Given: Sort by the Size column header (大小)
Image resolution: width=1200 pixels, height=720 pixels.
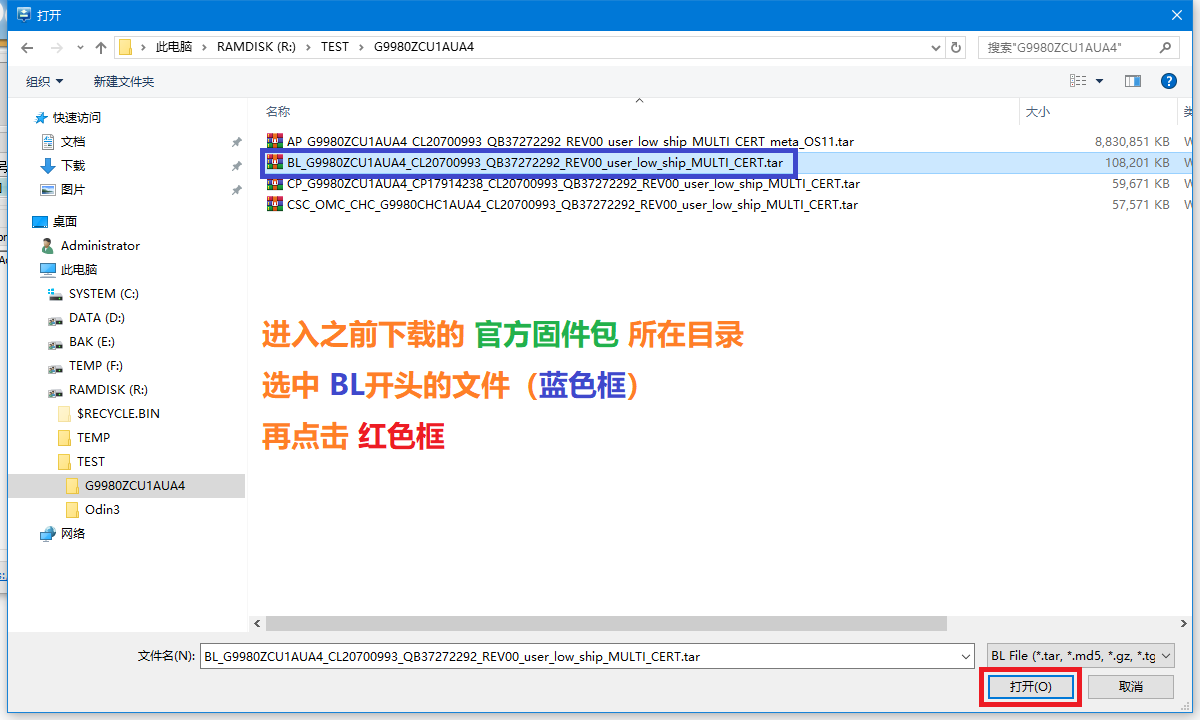Looking at the screenshot, I should click(1037, 112).
